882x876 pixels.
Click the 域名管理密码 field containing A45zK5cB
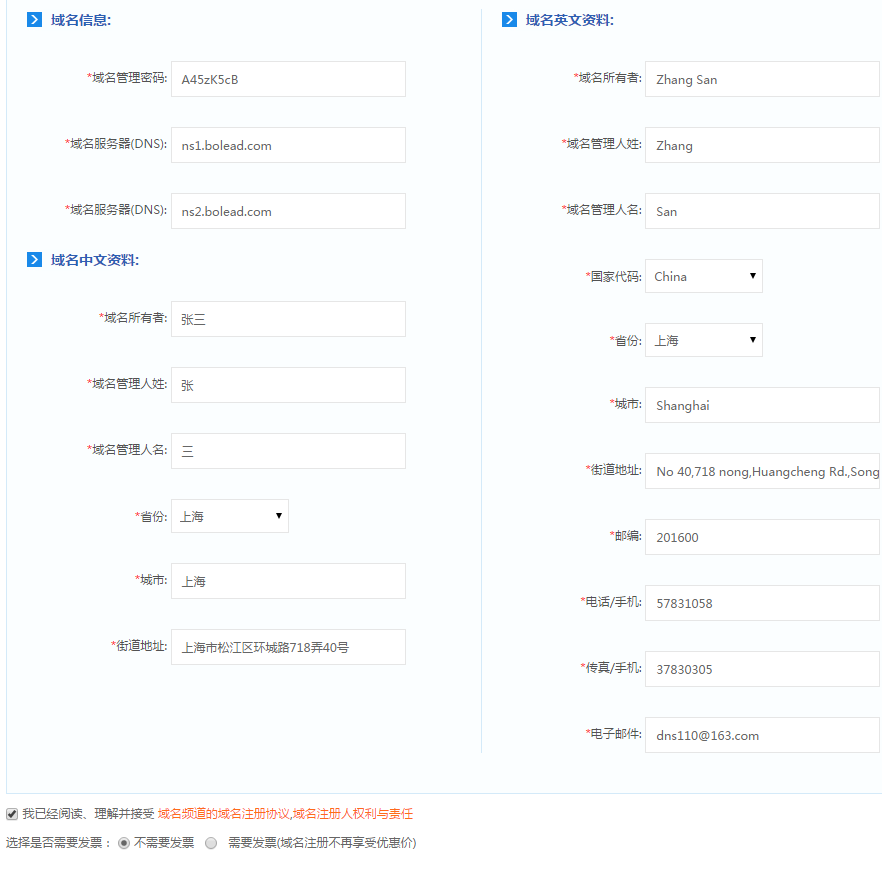click(288, 79)
